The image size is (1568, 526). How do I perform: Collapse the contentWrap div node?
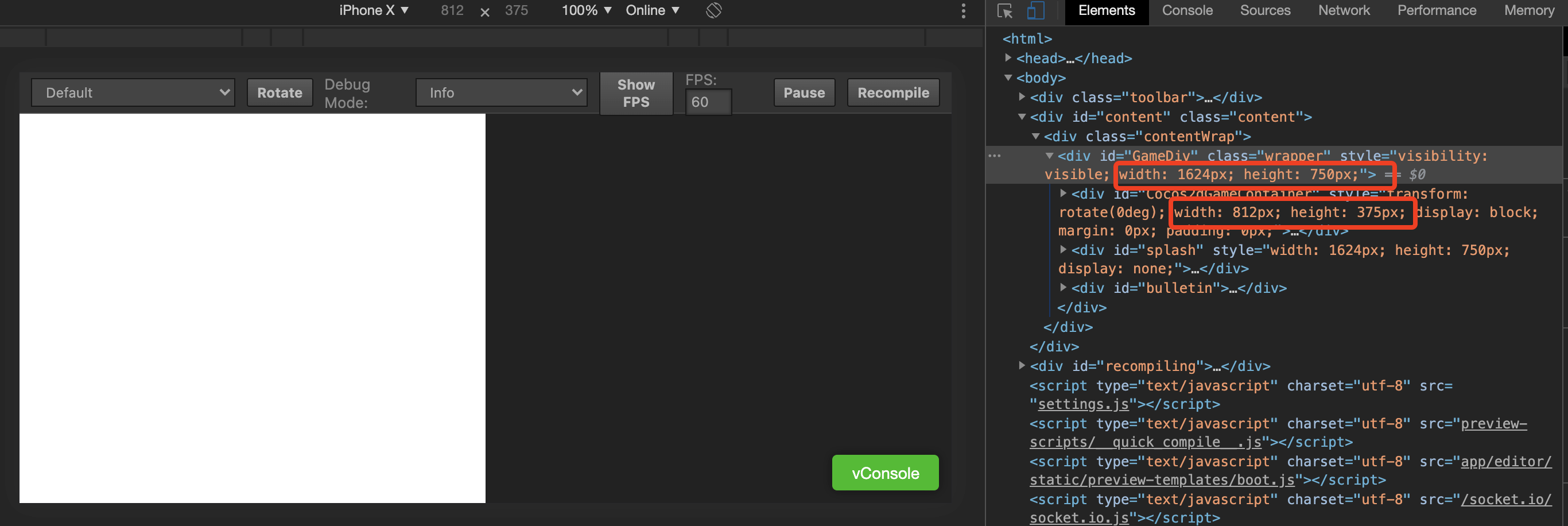pos(1035,136)
